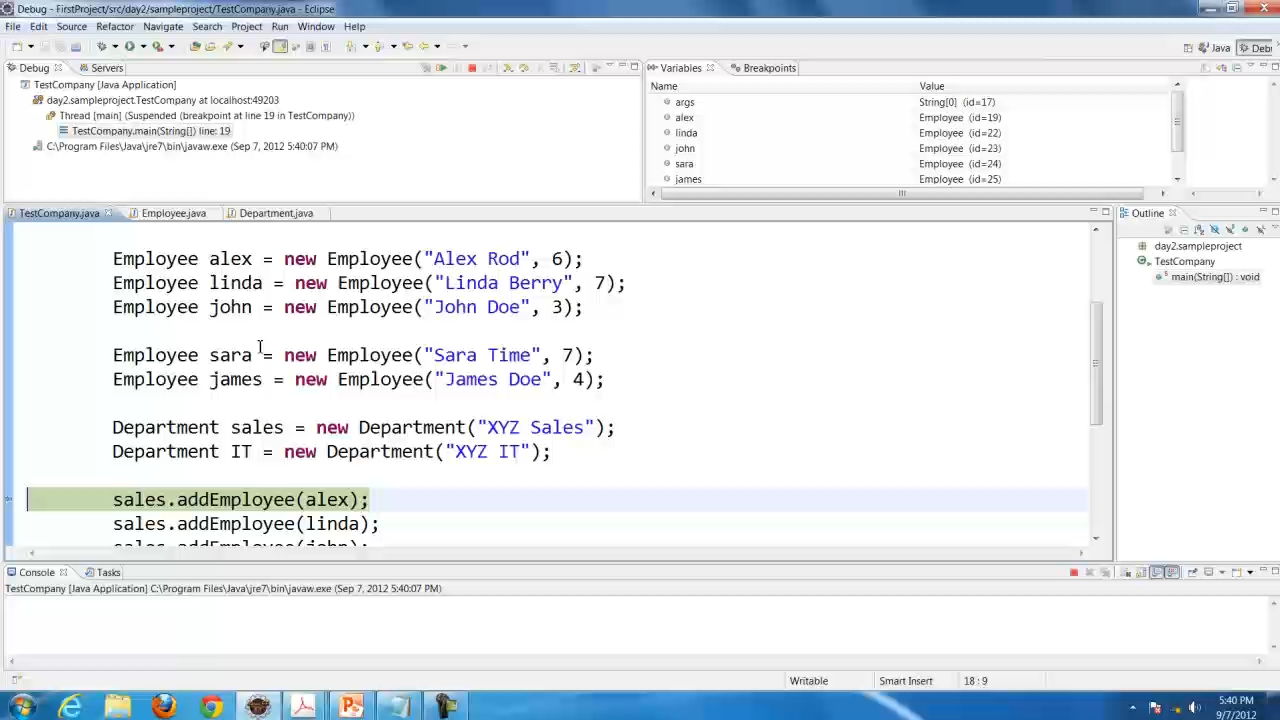Click the red Terminate button in Debug view
The image size is (1280, 720).
point(472,68)
